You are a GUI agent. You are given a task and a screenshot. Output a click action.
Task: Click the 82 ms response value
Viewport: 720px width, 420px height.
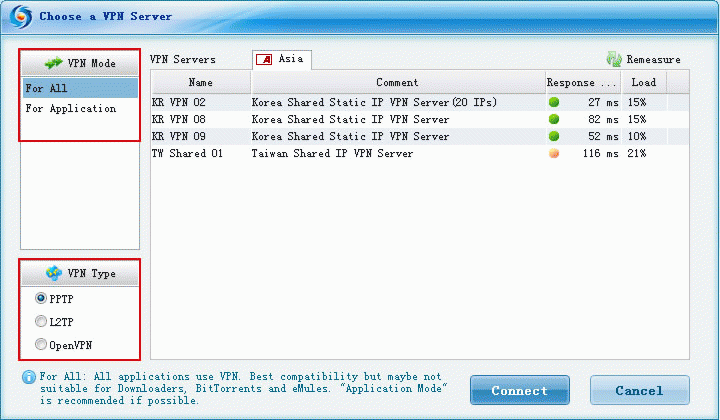tap(603, 119)
